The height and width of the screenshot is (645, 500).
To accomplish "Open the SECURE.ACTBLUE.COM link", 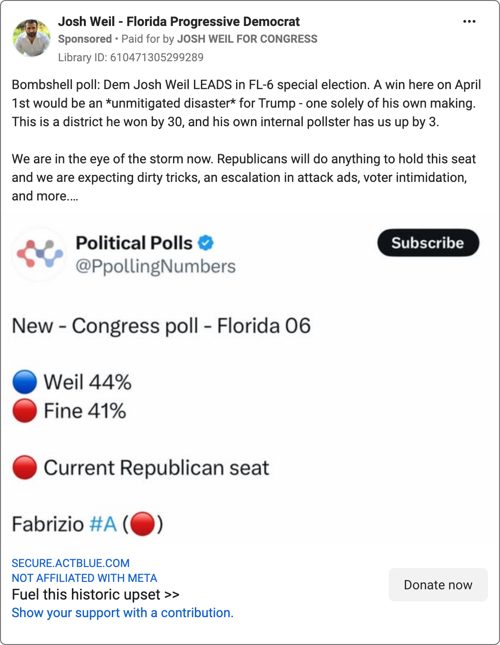I will tap(70, 563).
